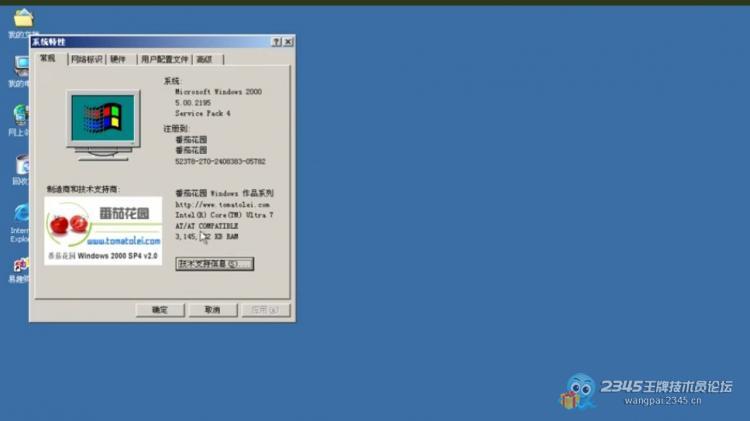
Task: Close the System Properties dialog
Action: click(x=288, y=42)
